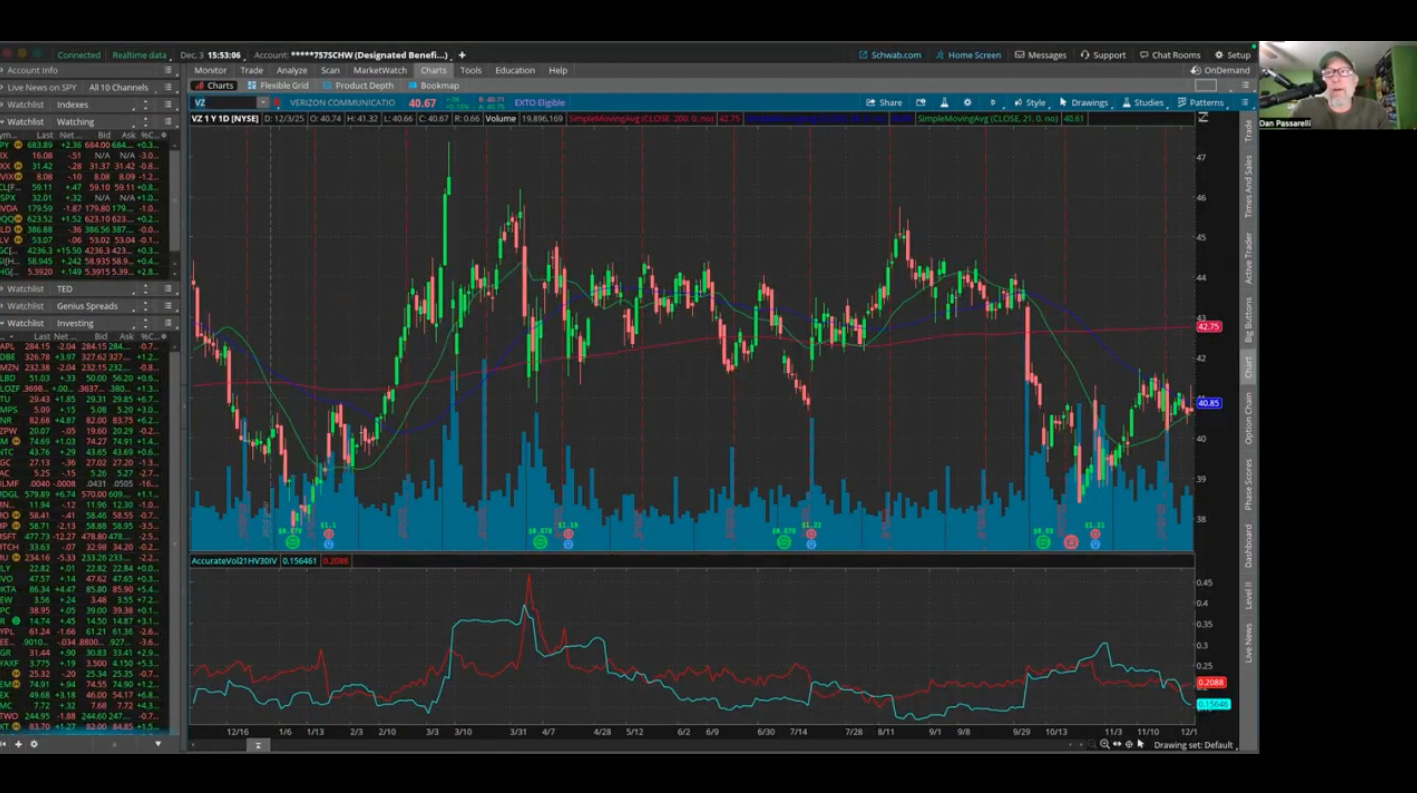Open chart header list menu icon right of Patterns

point(1245,102)
